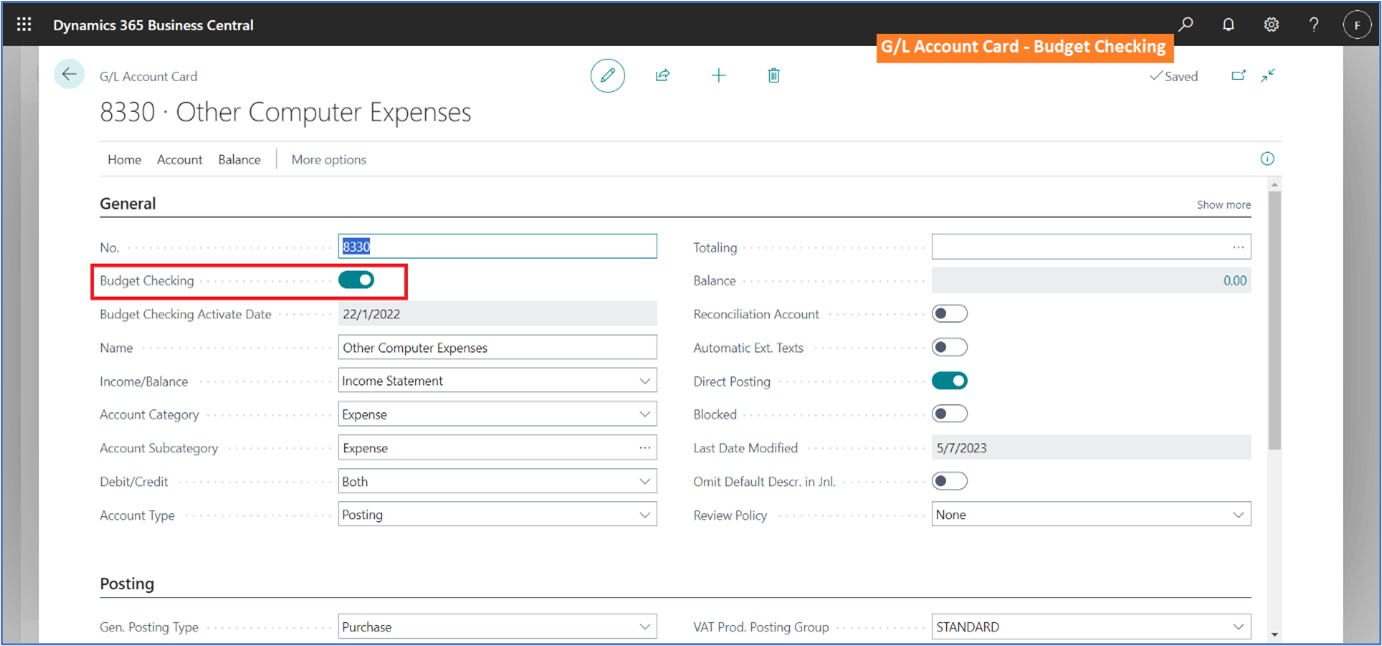Open the Balance menu
This screenshot has height=646, width=1382.
[x=240, y=159]
